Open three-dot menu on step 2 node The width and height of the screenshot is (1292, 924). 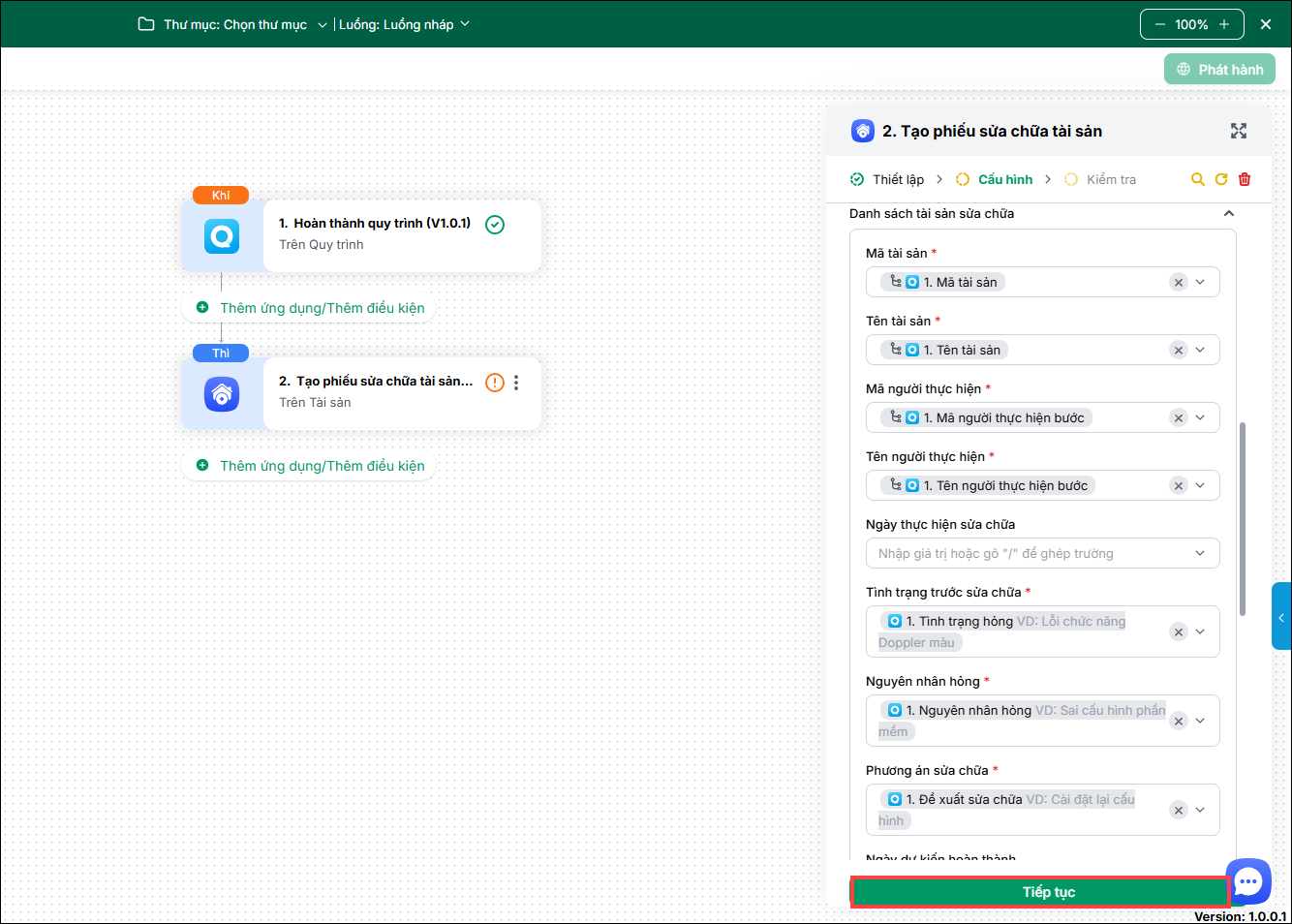516,383
